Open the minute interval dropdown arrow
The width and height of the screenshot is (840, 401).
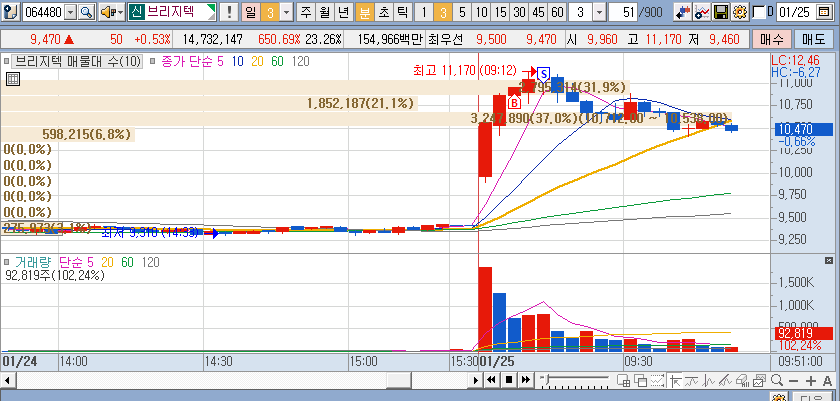(x=599, y=12)
